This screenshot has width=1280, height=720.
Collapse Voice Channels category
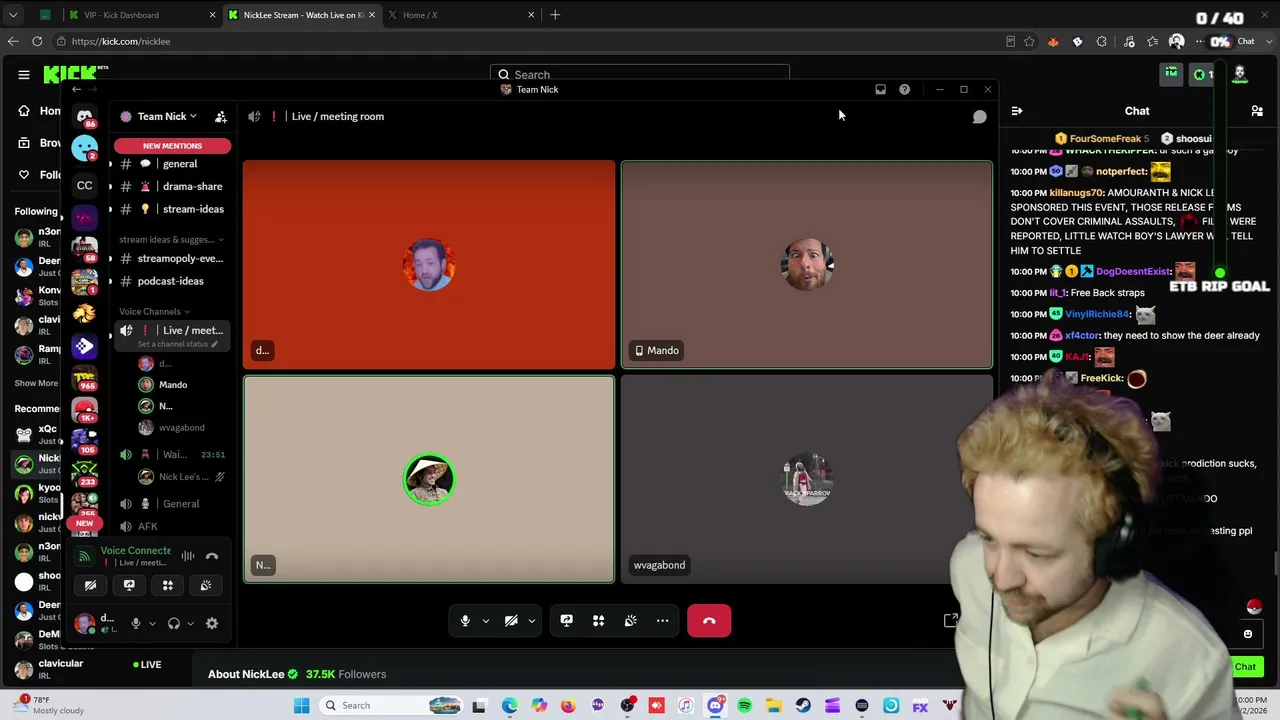[155, 312]
